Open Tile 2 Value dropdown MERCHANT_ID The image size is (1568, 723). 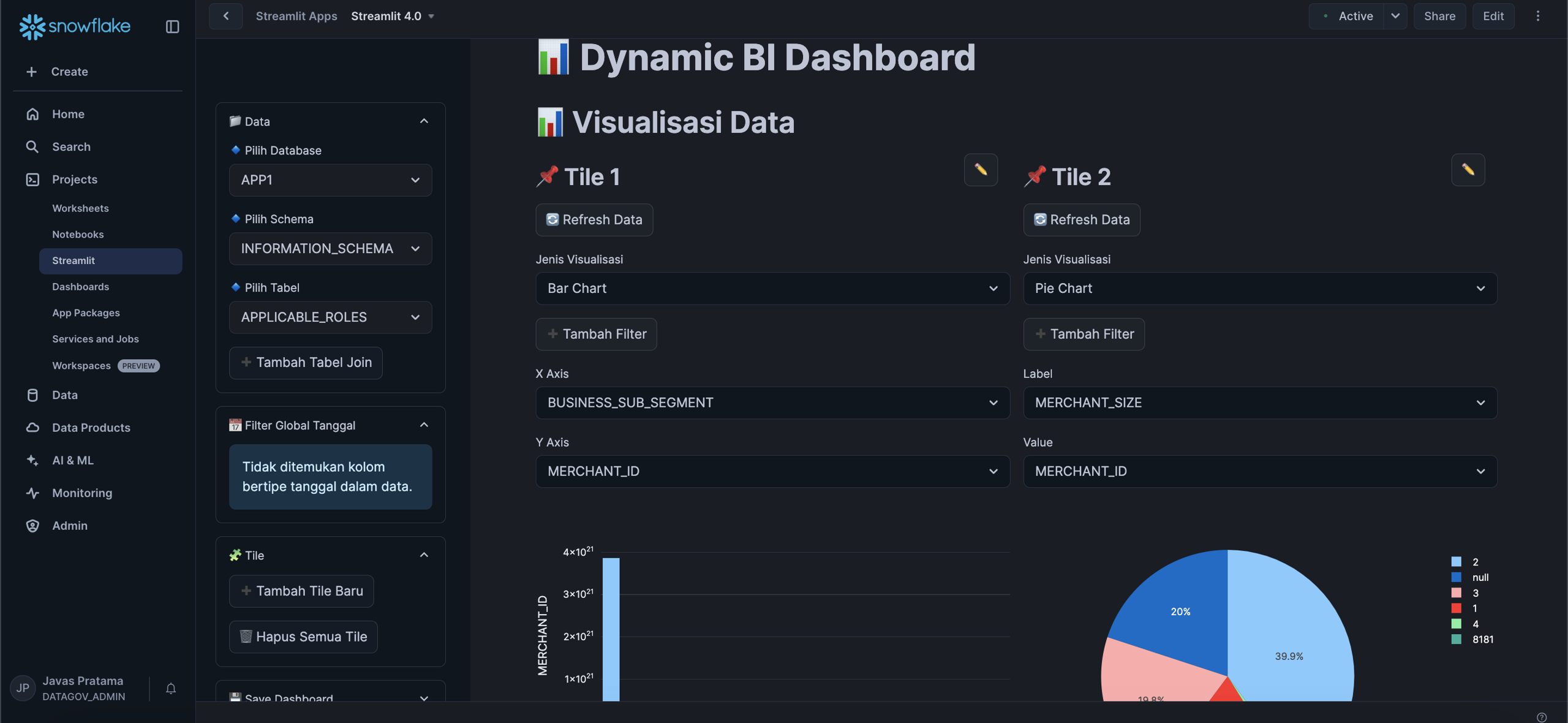click(x=1260, y=471)
